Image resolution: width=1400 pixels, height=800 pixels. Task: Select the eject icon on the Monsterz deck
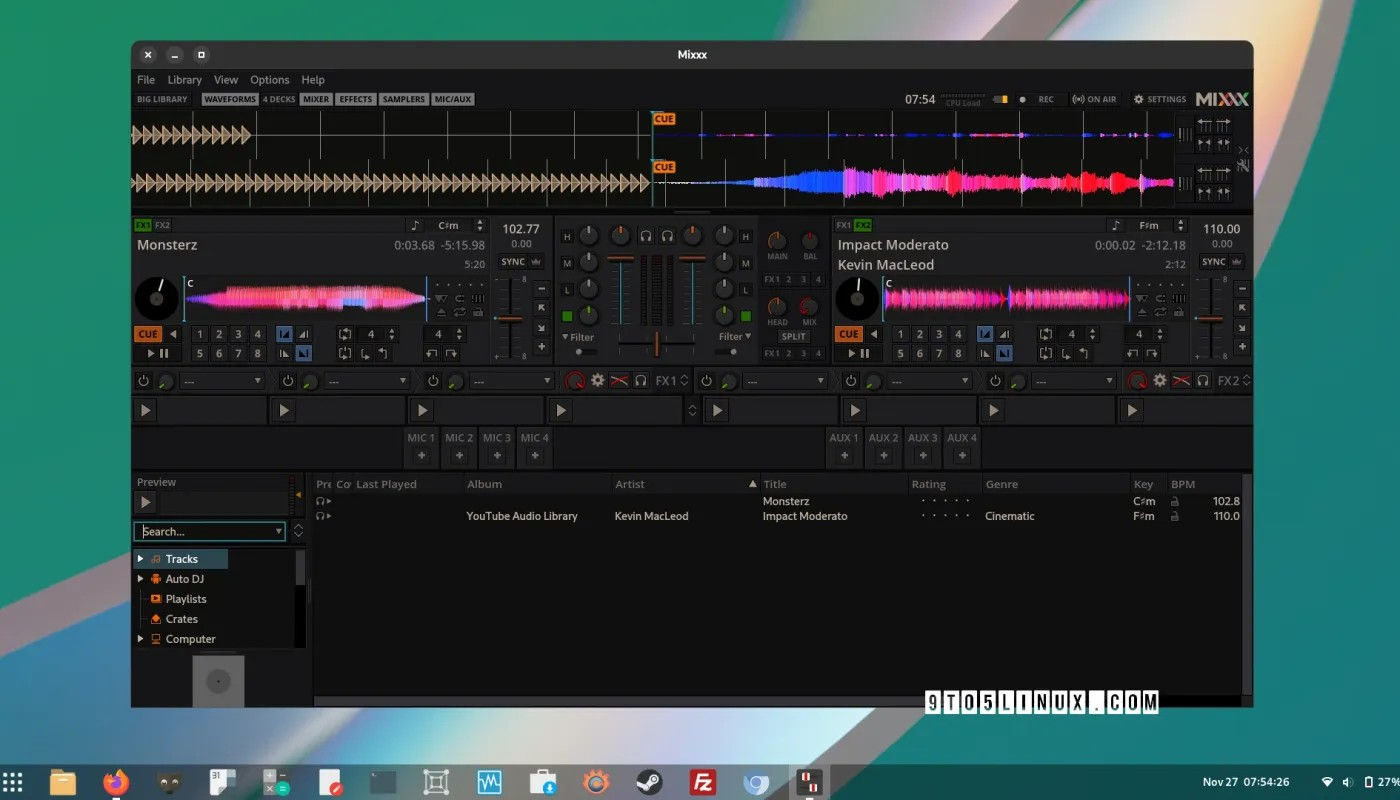(441, 310)
